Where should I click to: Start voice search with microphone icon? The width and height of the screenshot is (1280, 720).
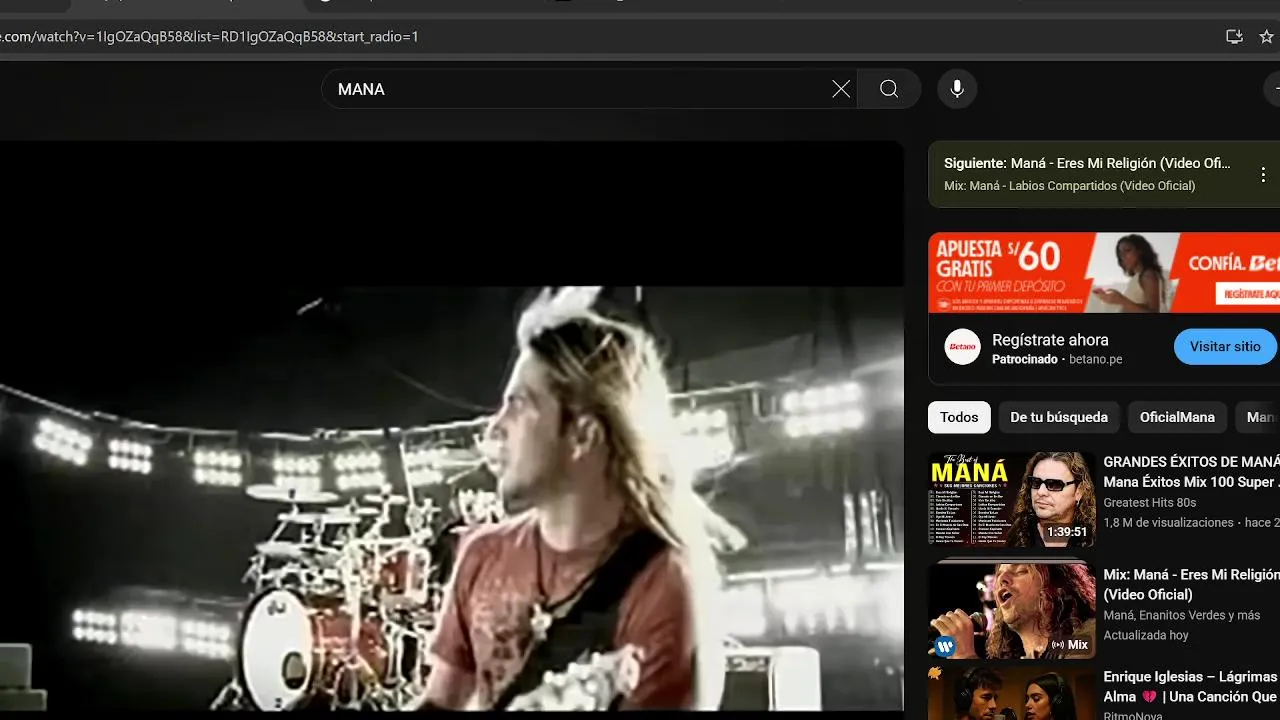(957, 89)
